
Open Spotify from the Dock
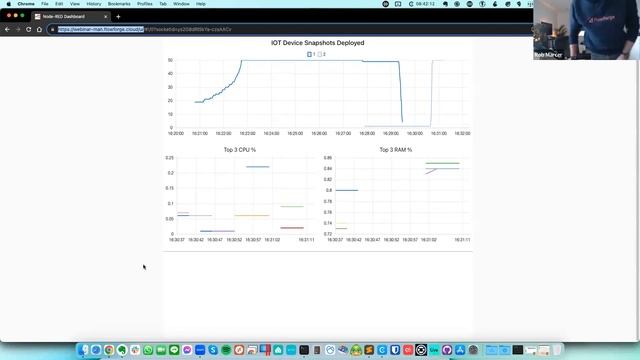pyautogui.click(x=226, y=350)
